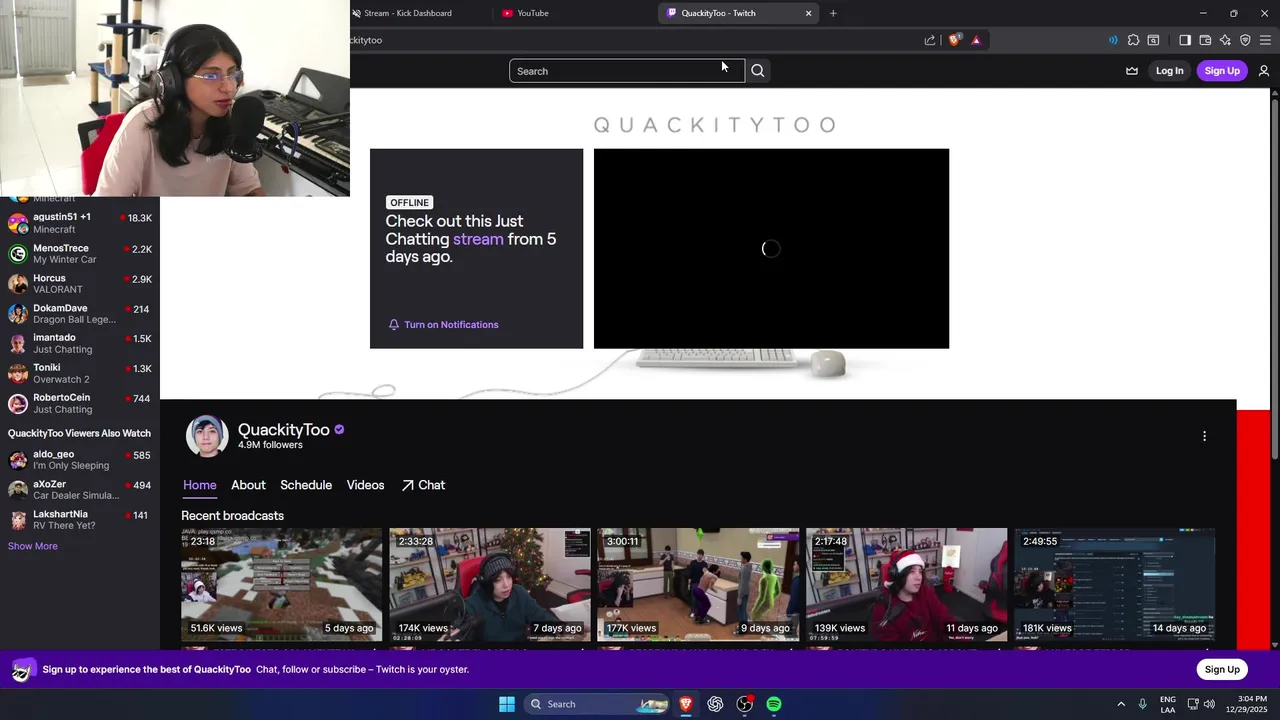Open Brave from the taskbar

click(x=686, y=704)
